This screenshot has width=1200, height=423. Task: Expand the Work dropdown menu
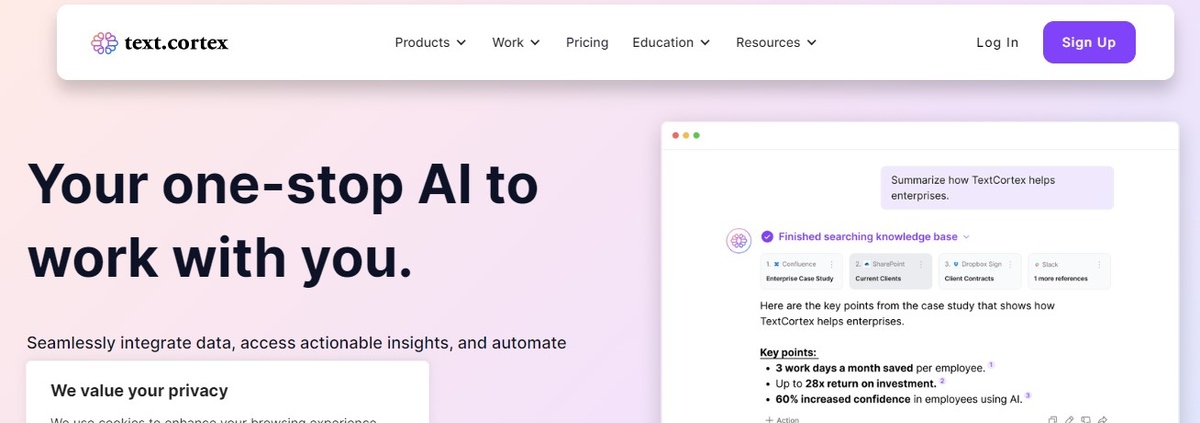pos(516,42)
